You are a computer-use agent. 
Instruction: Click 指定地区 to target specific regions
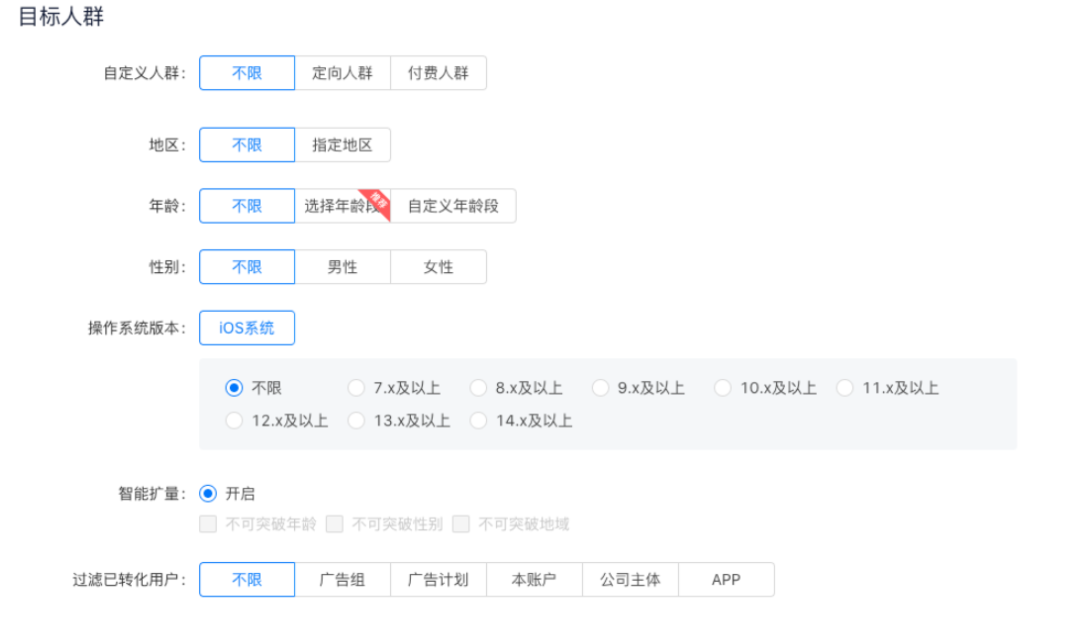tap(343, 144)
